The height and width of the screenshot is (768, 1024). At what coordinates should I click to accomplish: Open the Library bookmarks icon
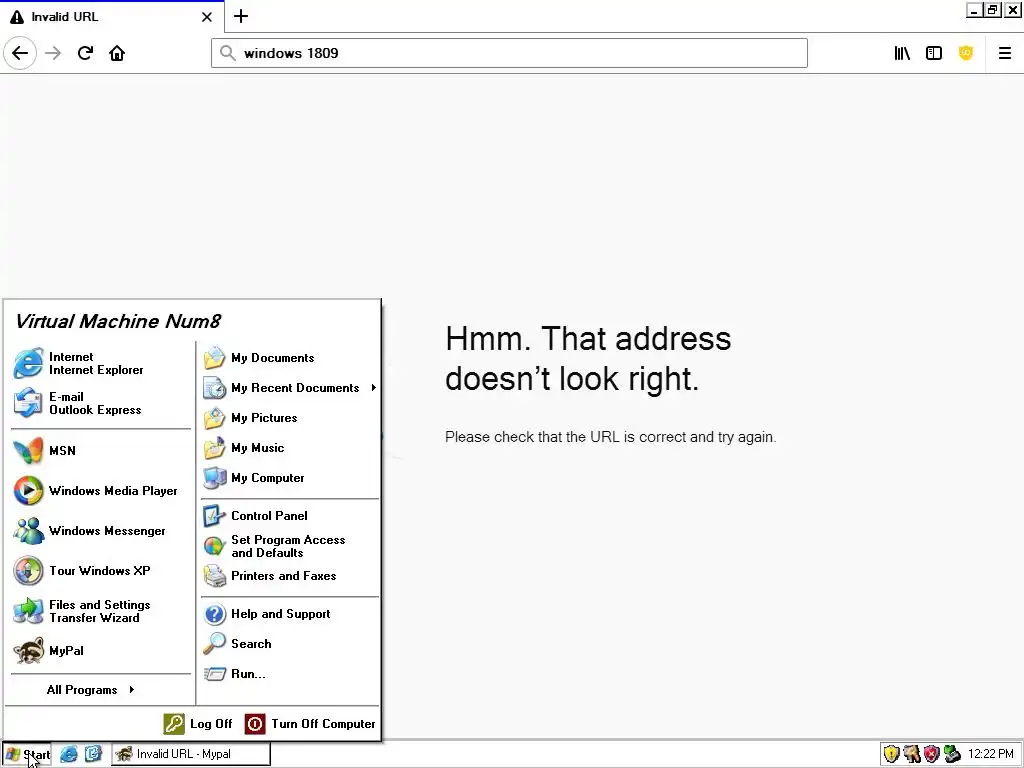tap(902, 53)
